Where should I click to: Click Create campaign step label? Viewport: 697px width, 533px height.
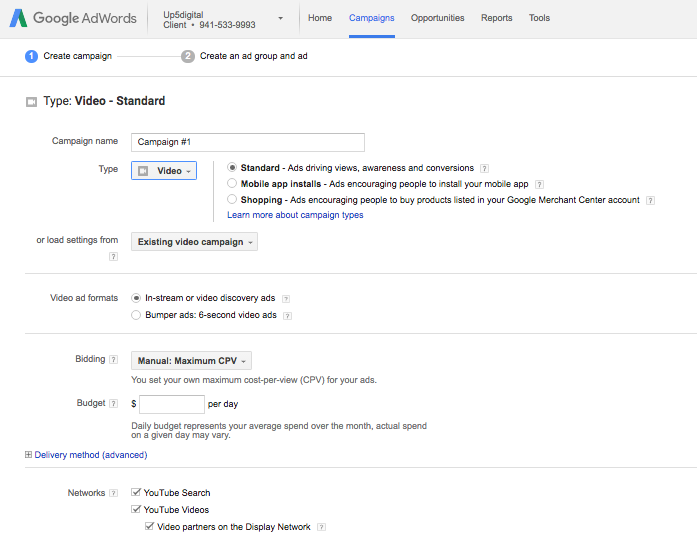click(77, 56)
